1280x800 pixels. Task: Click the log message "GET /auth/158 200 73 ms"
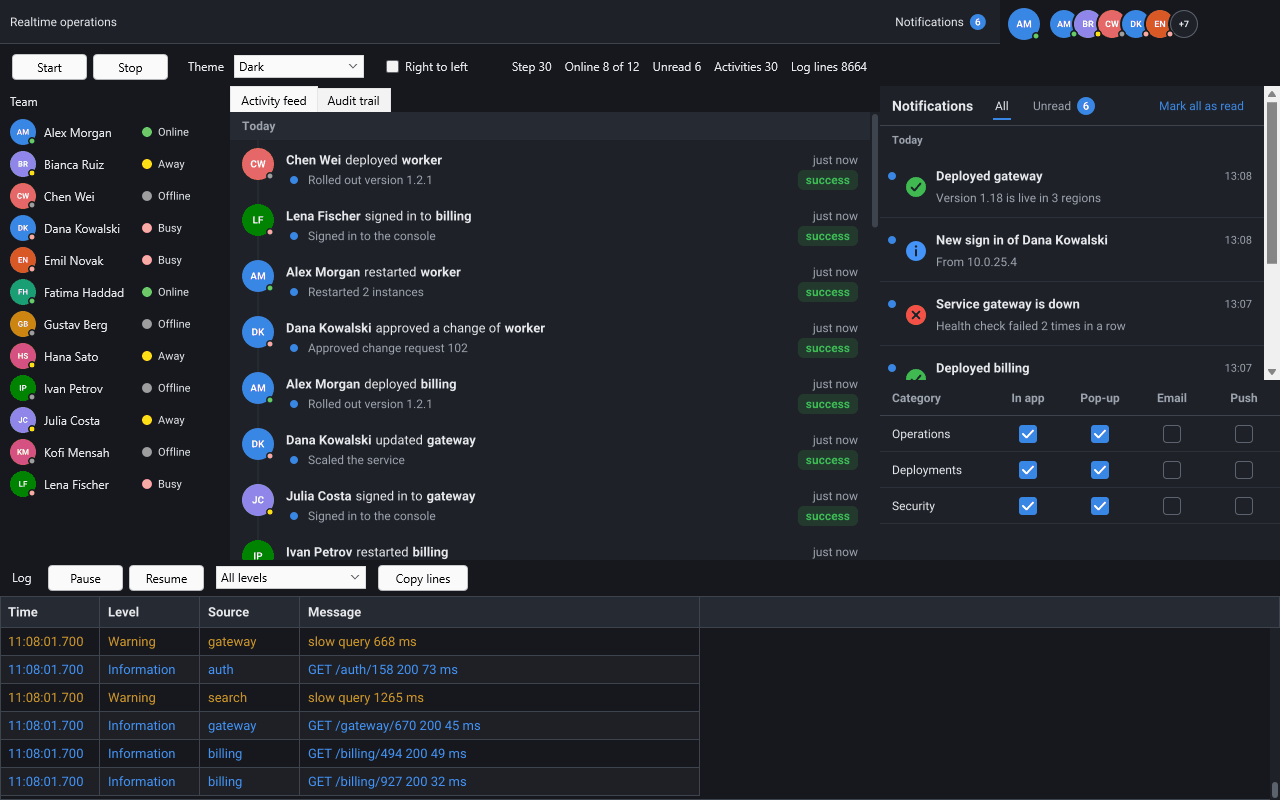click(383, 670)
